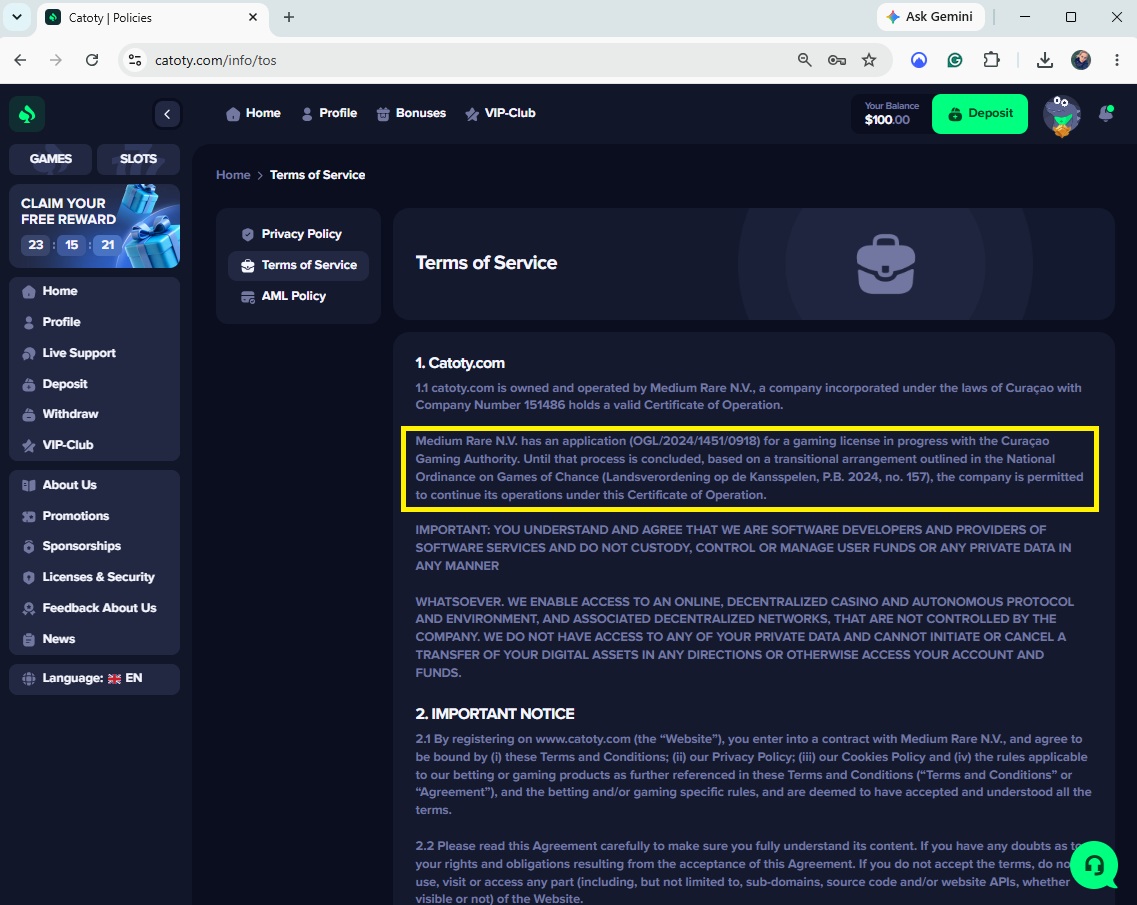Open Withdraw in the sidebar

coord(94,414)
